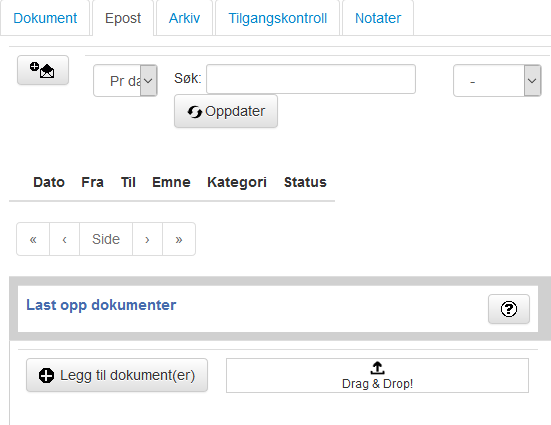Go to next page with single right arrow
Screen dimensions: 551x425
pyautogui.click(x=147, y=239)
